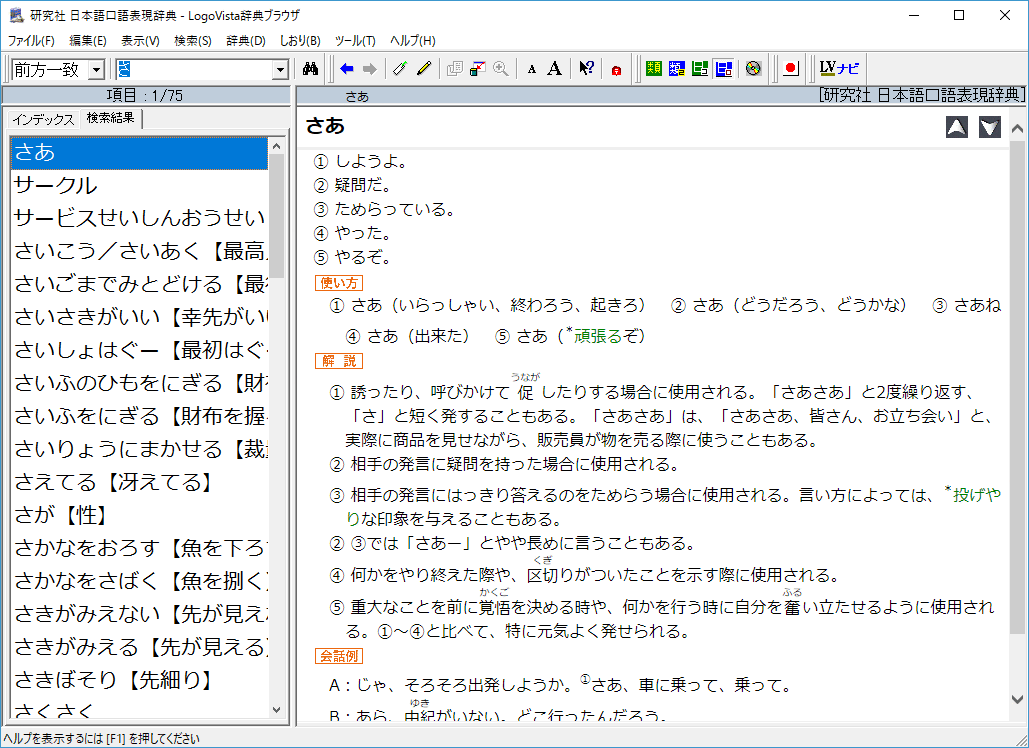The height and width of the screenshot is (748, 1029).
Task: Click the 会話例 section label
Action: [x=339, y=655]
